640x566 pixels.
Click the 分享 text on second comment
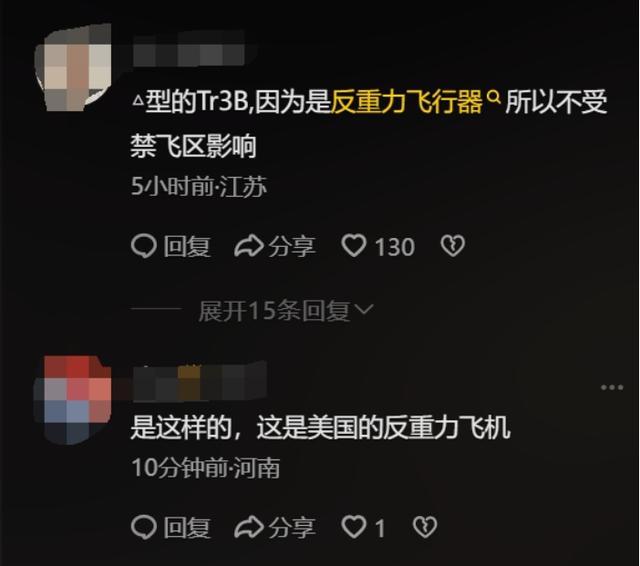point(292,528)
